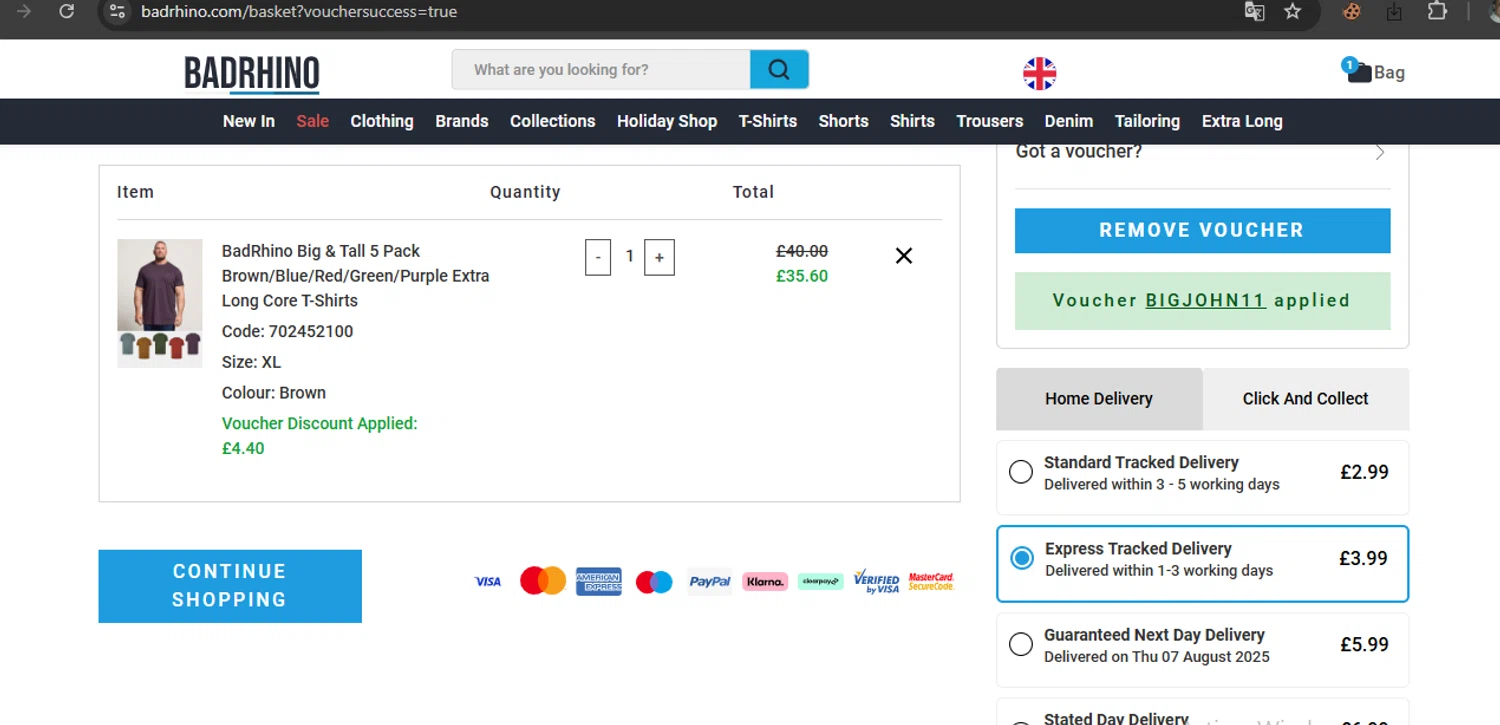Click the search magnifier button
Image resolution: width=1500 pixels, height=725 pixels.
tap(779, 70)
